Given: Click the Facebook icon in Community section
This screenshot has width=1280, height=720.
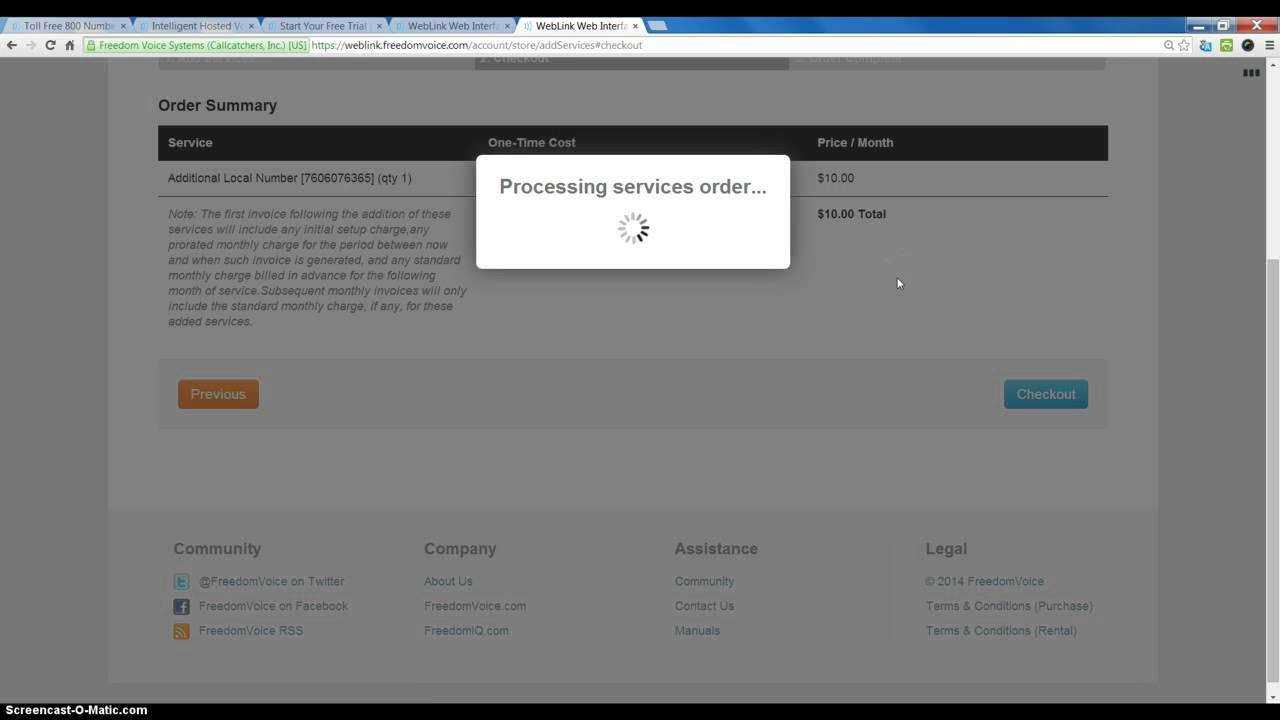Looking at the screenshot, I should (181, 607).
